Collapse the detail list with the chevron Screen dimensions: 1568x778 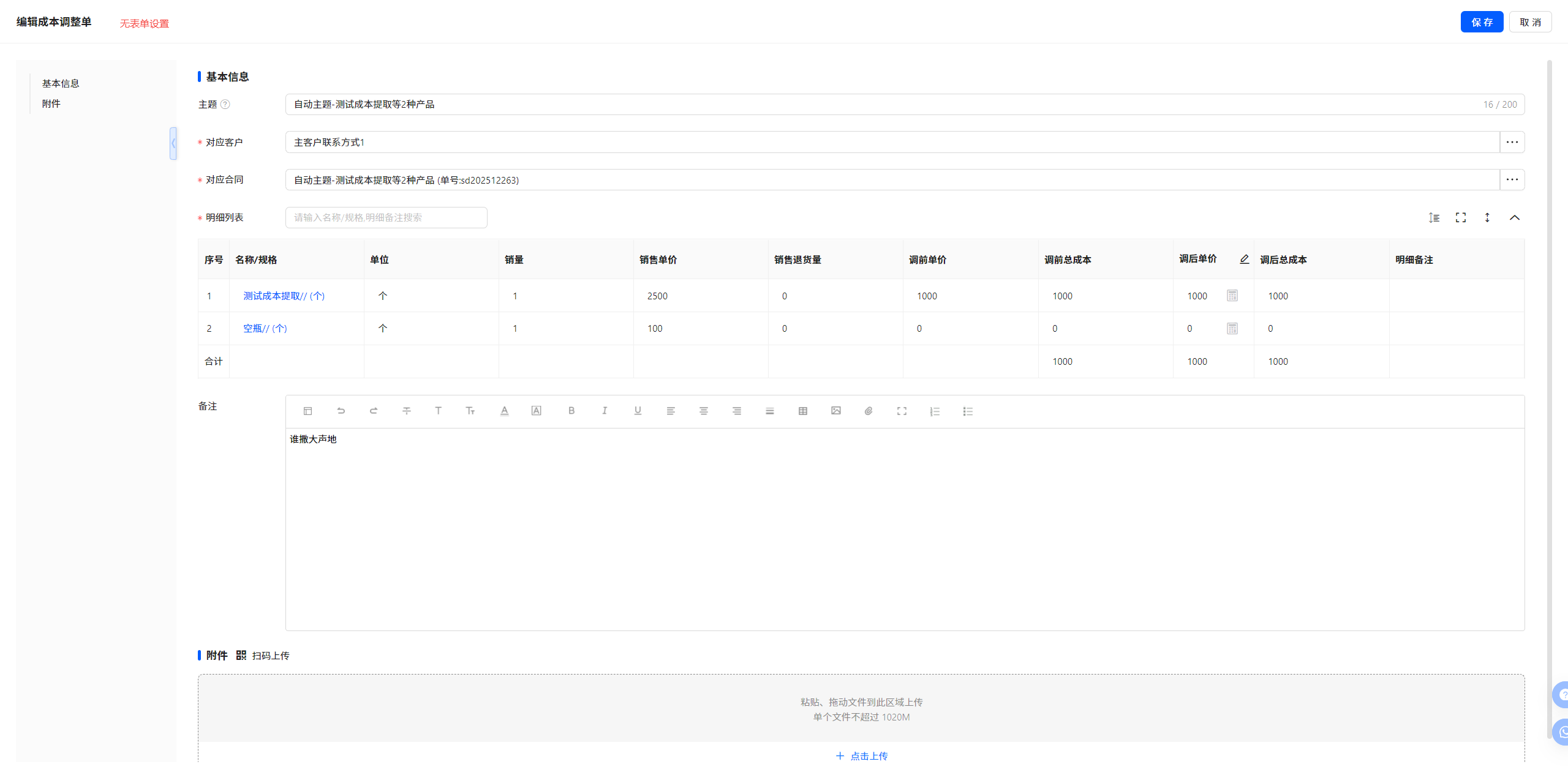coord(1514,217)
